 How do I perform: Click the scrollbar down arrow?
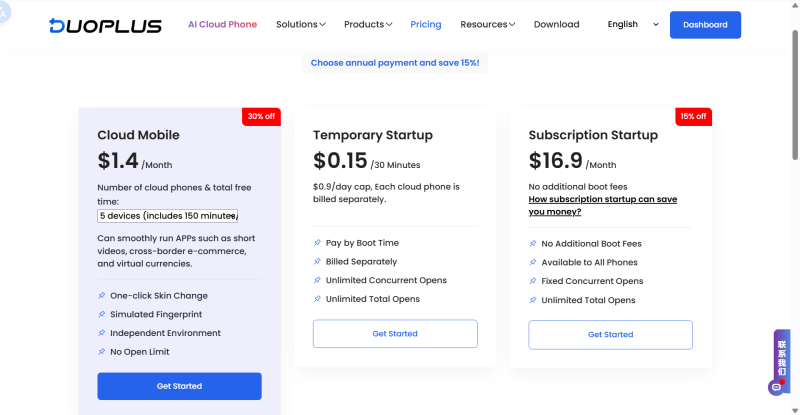795,410
